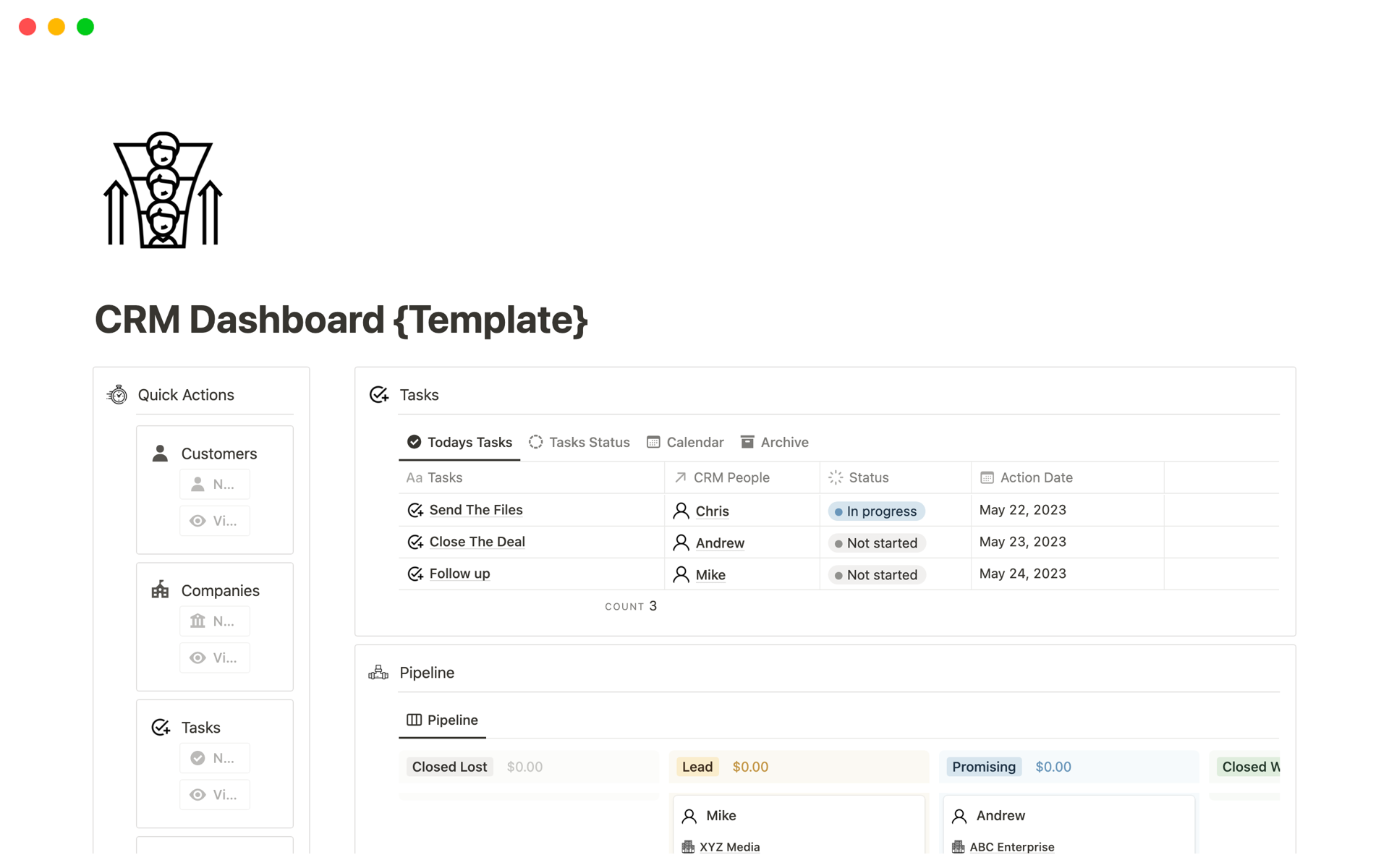The height and width of the screenshot is (868, 1389).
Task: Click the Quick Actions stopwatch icon
Action: (117, 395)
